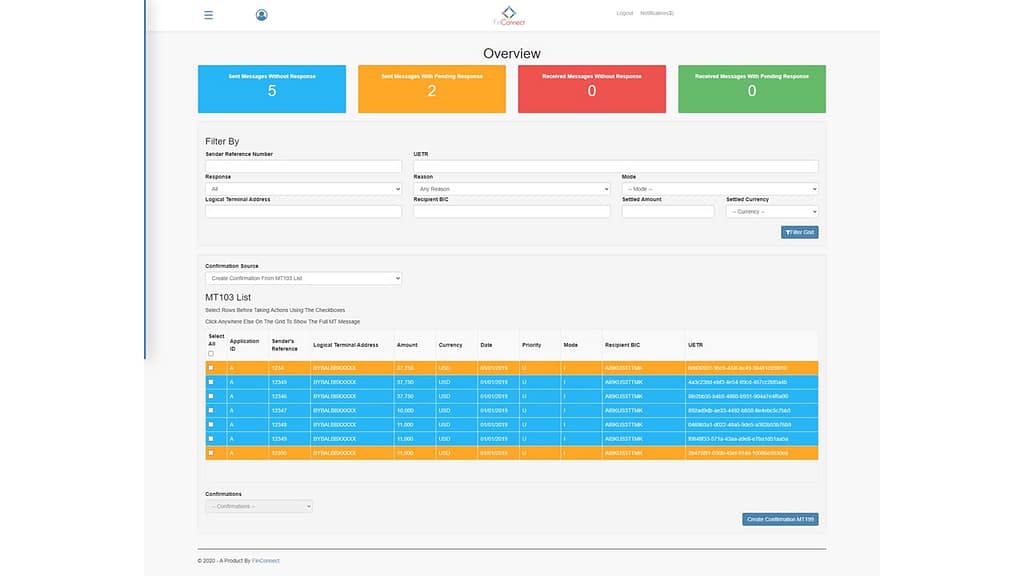
Task: Open the Confirmation Source dropdown
Action: coord(303,278)
